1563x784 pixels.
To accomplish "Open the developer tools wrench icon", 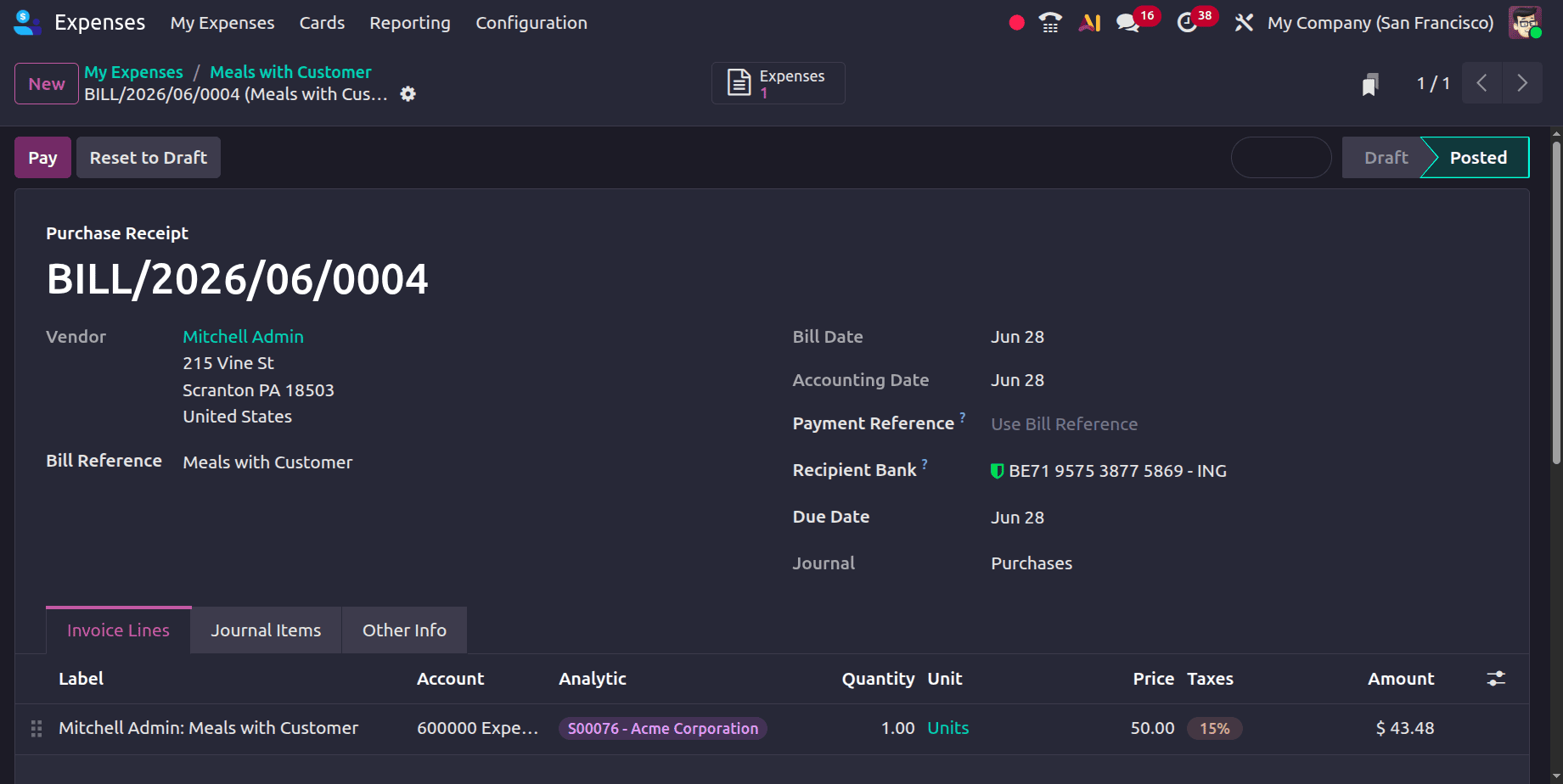I will click(x=1244, y=23).
